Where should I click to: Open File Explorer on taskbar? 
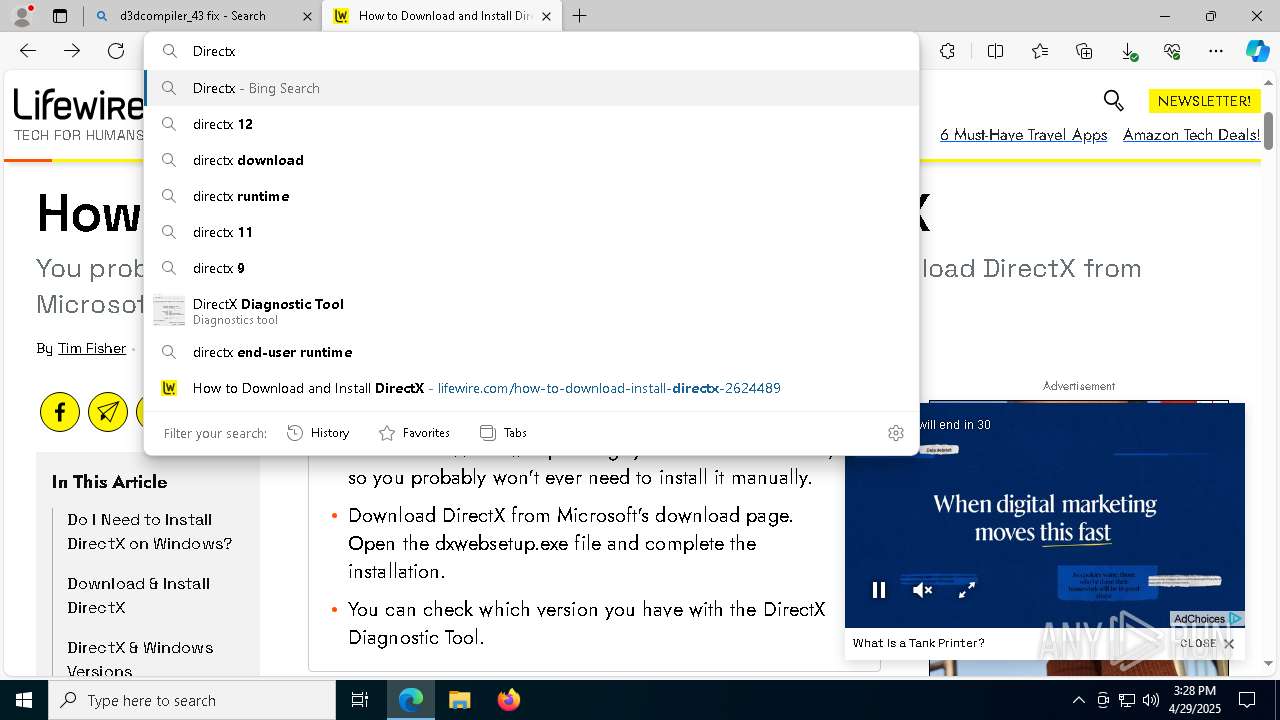coord(459,700)
